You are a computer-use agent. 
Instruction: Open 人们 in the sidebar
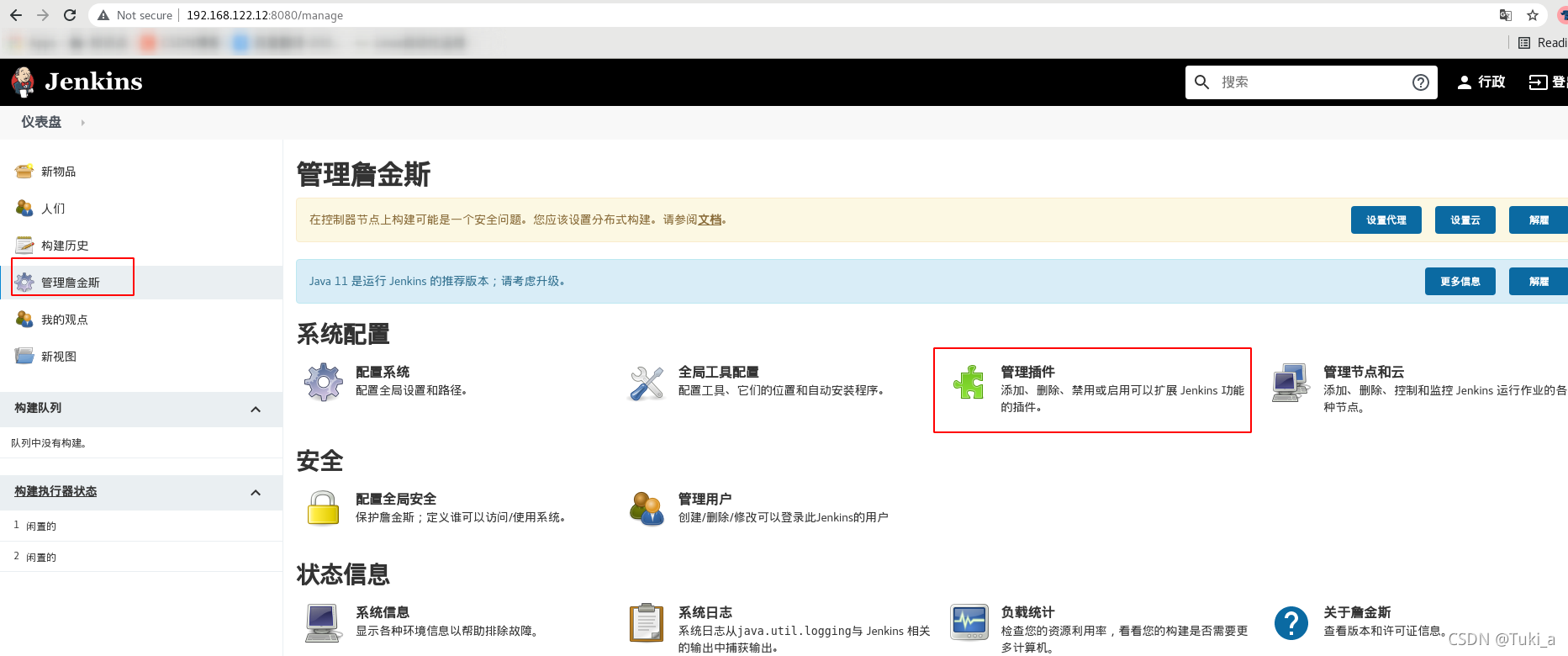(x=53, y=209)
